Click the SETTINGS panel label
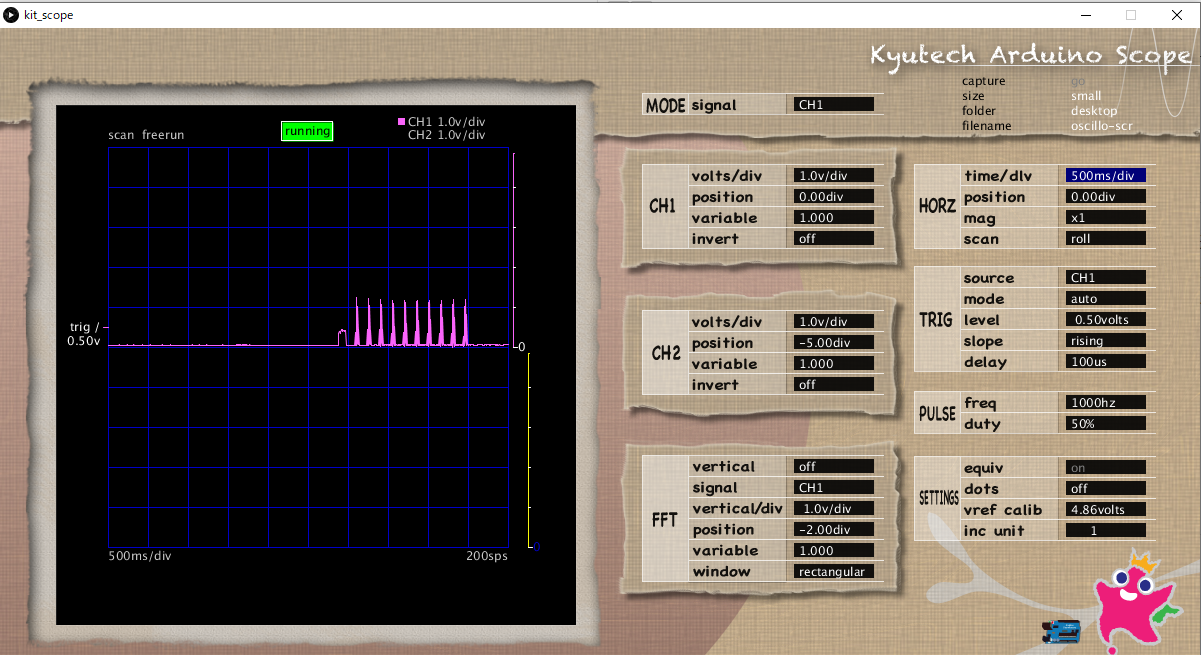This screenshot has height=655, width=1201. click(939, 498)
